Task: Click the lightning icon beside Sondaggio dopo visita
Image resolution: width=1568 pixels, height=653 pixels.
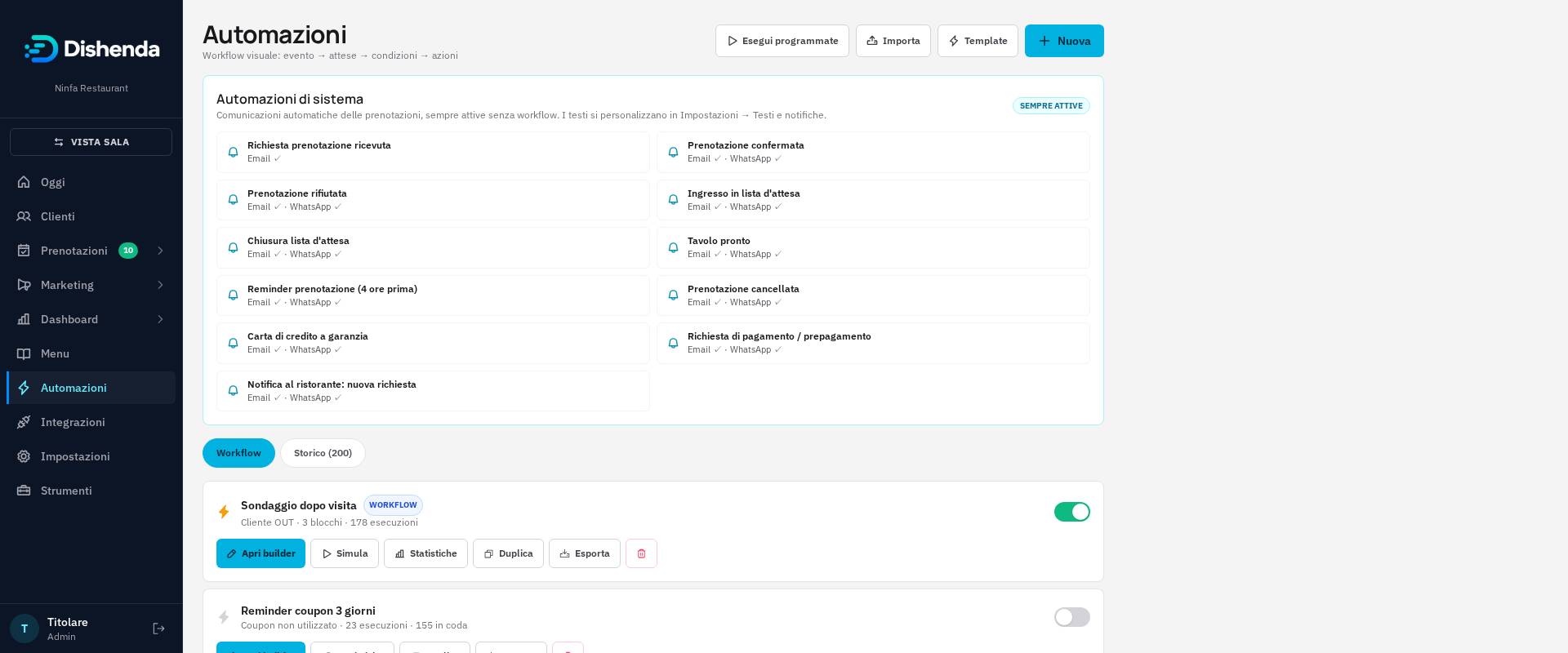Action: pyautogui.click(x=224, y=512)
